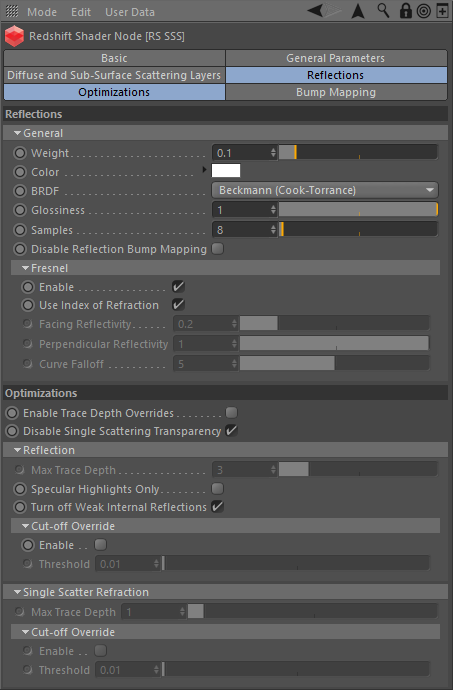Click animation dot beside Disable Reflection Bump Mapping
Image resolution: width=453 pixels, height=690 pixels.
point(20,249)
